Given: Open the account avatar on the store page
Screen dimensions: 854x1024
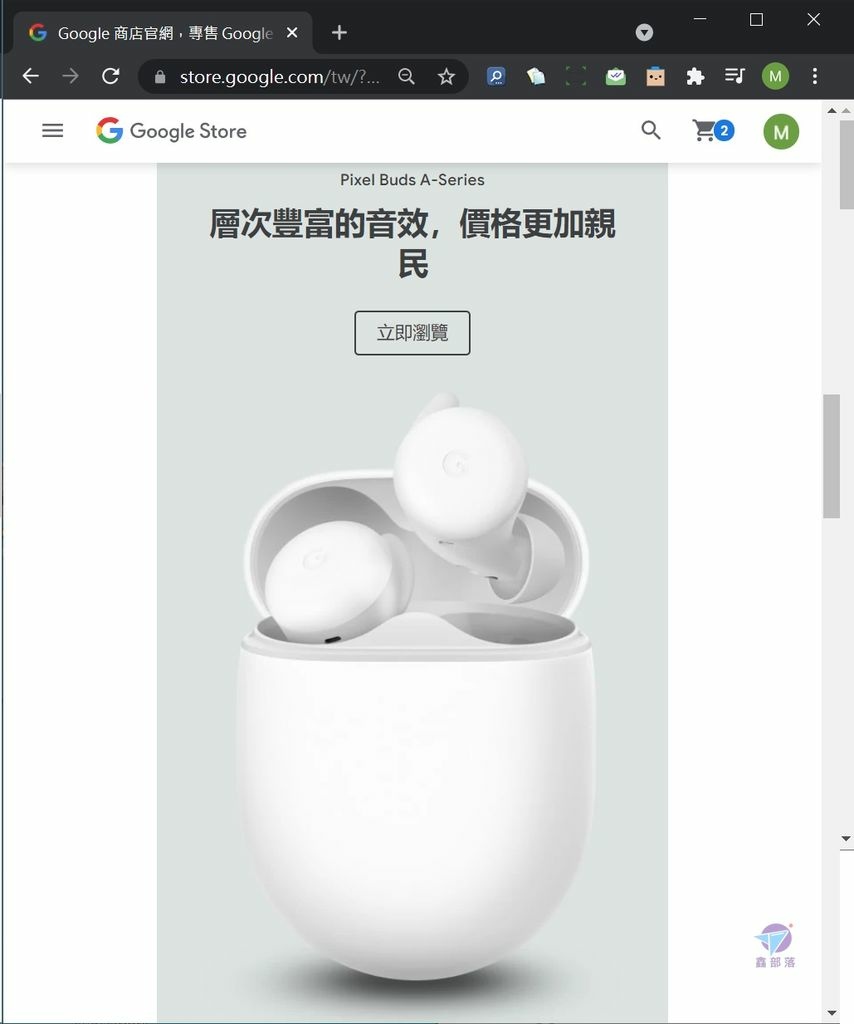Looking at the screenshot, I should (781, 131).
